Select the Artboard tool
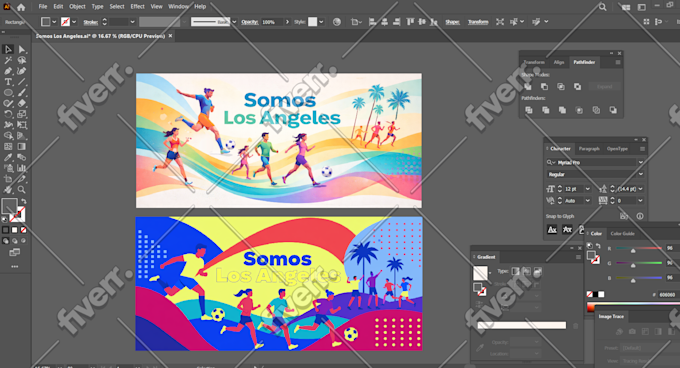 pos(8,179)
